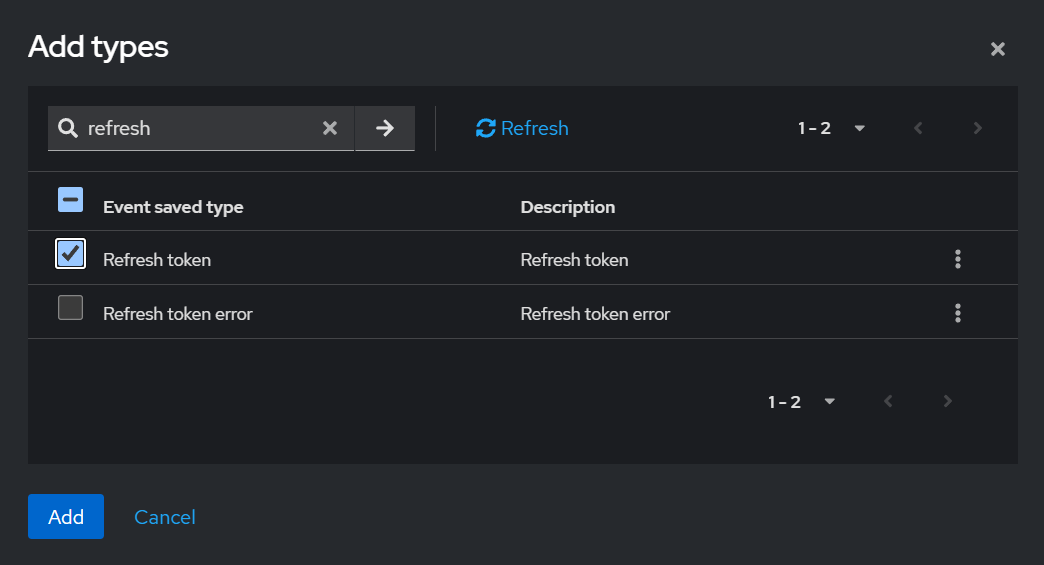The image size is (1044, 565).
Task: Clear the search text with the X icon
Action: (x=330, y=128)
